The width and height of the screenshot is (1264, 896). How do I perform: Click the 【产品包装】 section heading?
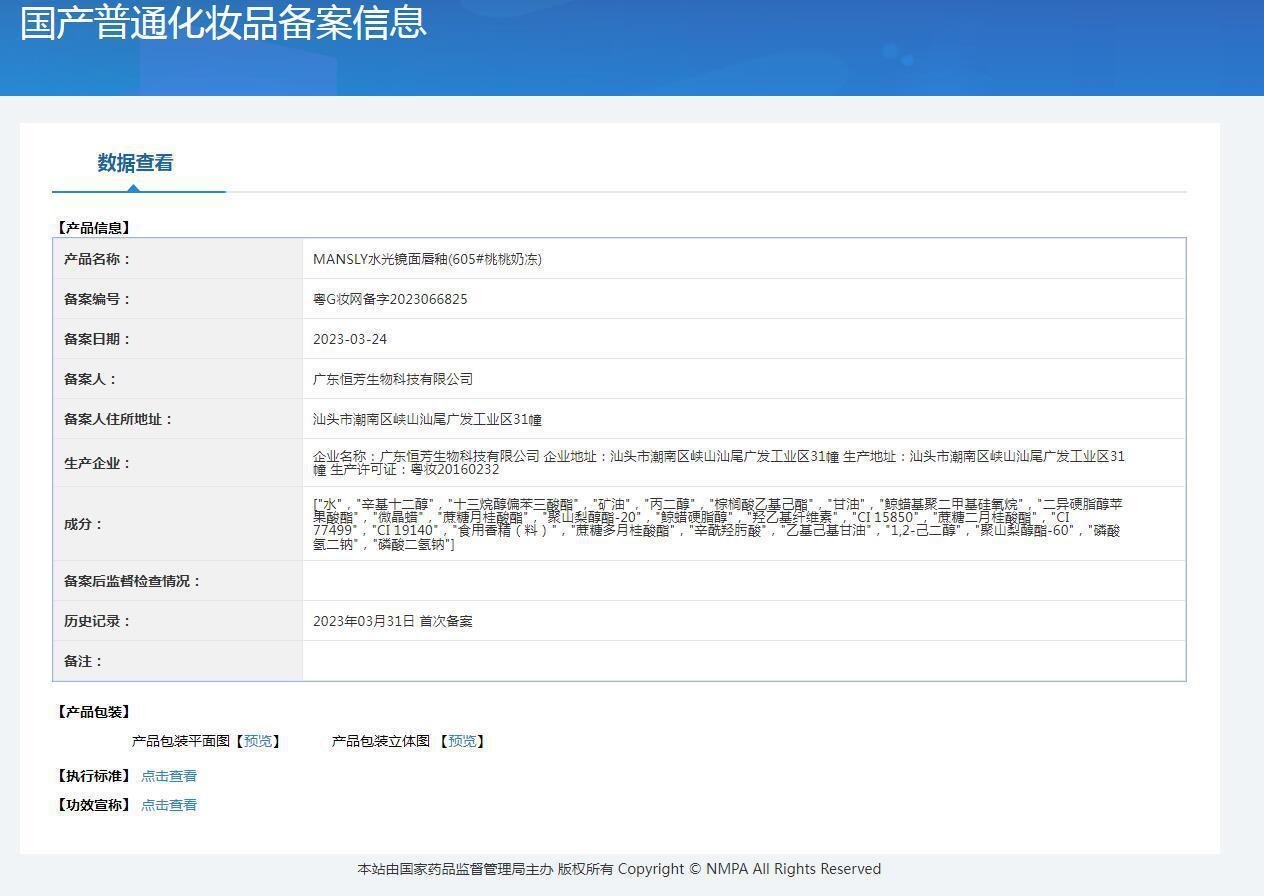[94, 712]
